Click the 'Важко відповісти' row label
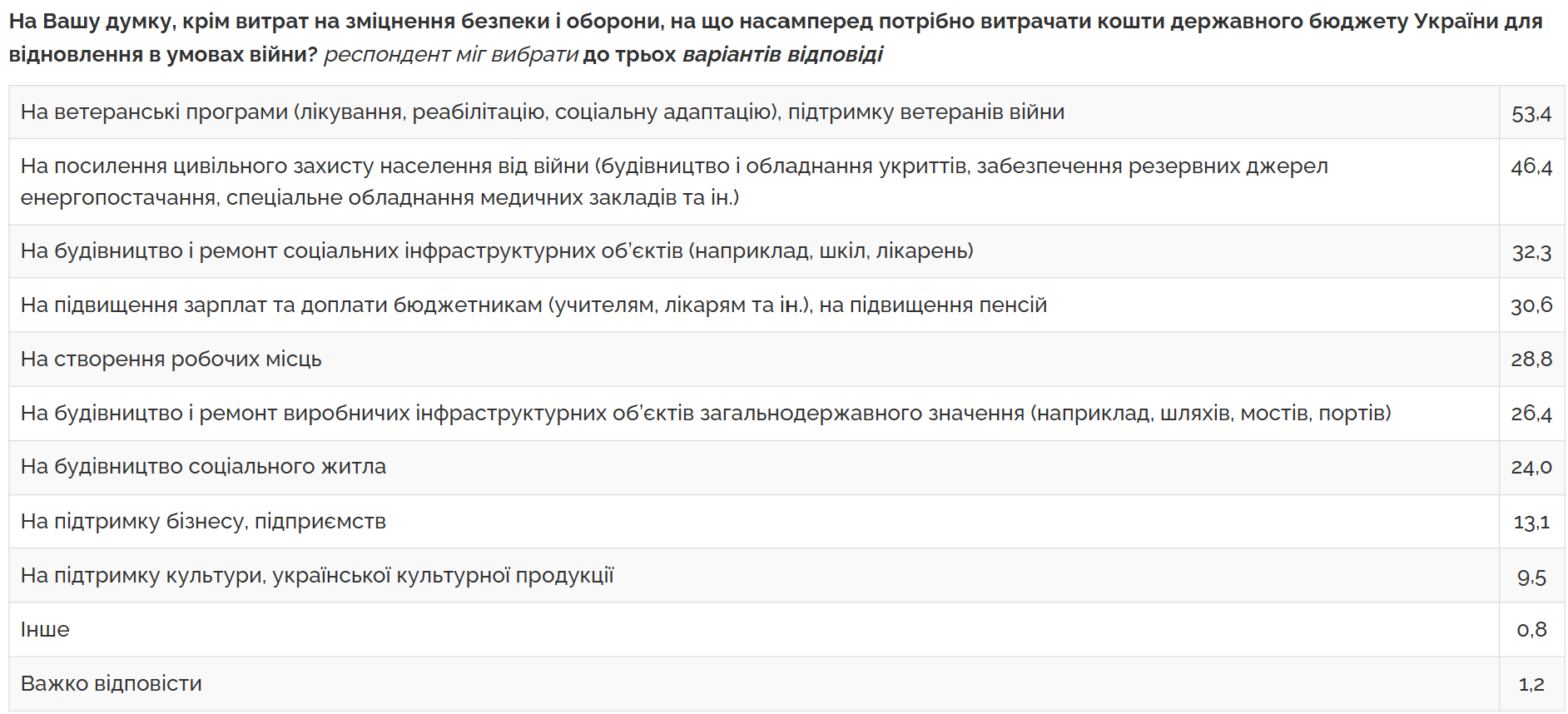The width and height of the screenshot is (1568, 714). click(112, 683)
